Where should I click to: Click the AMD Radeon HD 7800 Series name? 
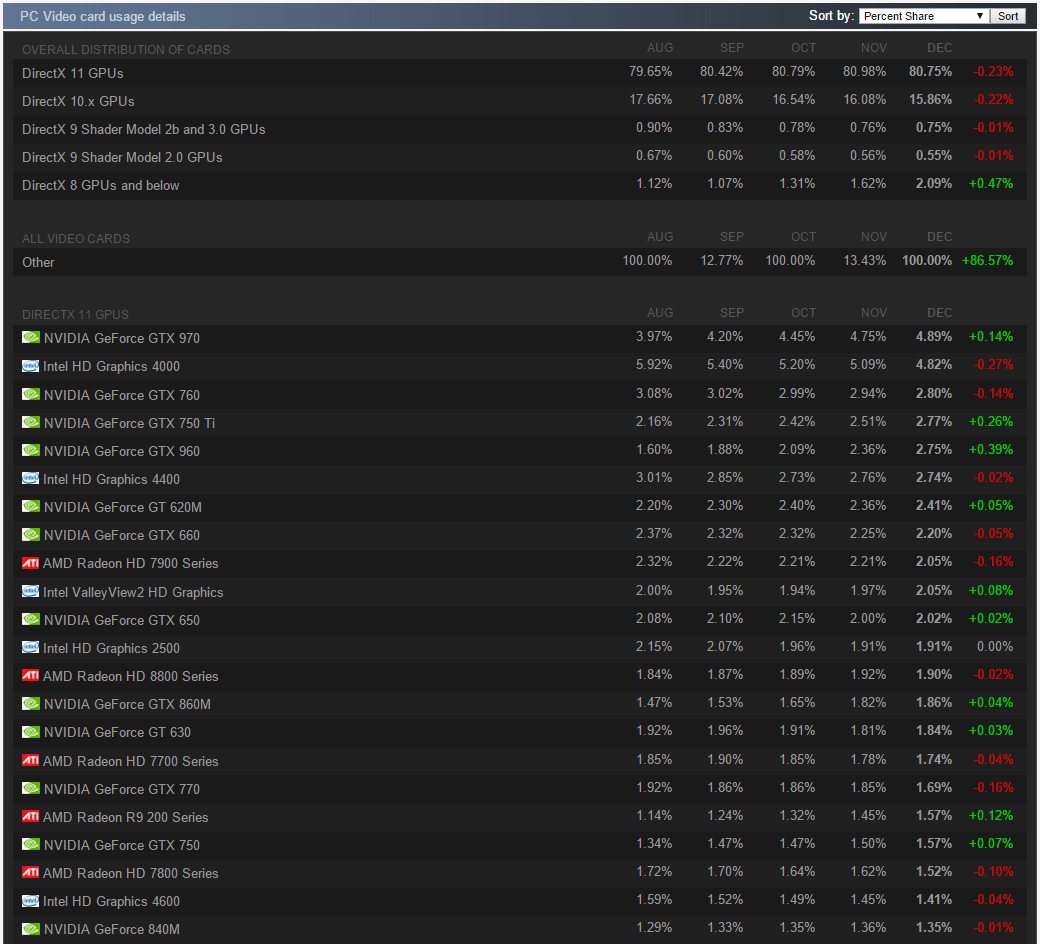pos(130,873)
